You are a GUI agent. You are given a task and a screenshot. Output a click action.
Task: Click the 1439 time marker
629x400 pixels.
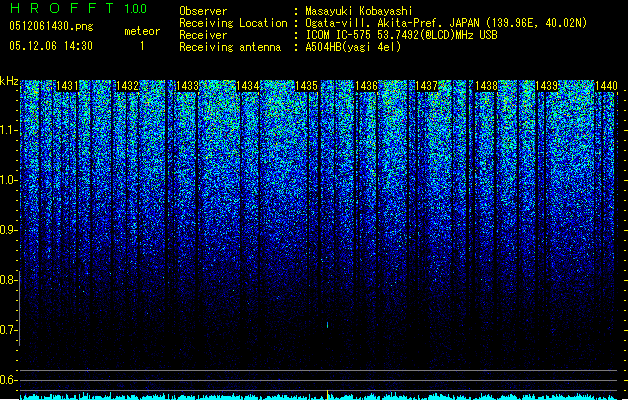pyautogui.click(x=547, y=86)
